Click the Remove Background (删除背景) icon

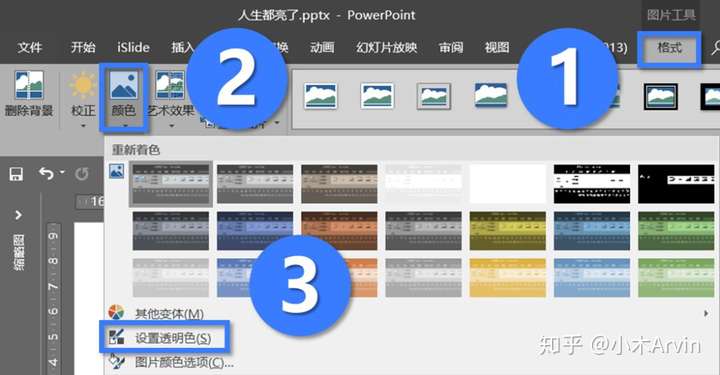(29, 85)
